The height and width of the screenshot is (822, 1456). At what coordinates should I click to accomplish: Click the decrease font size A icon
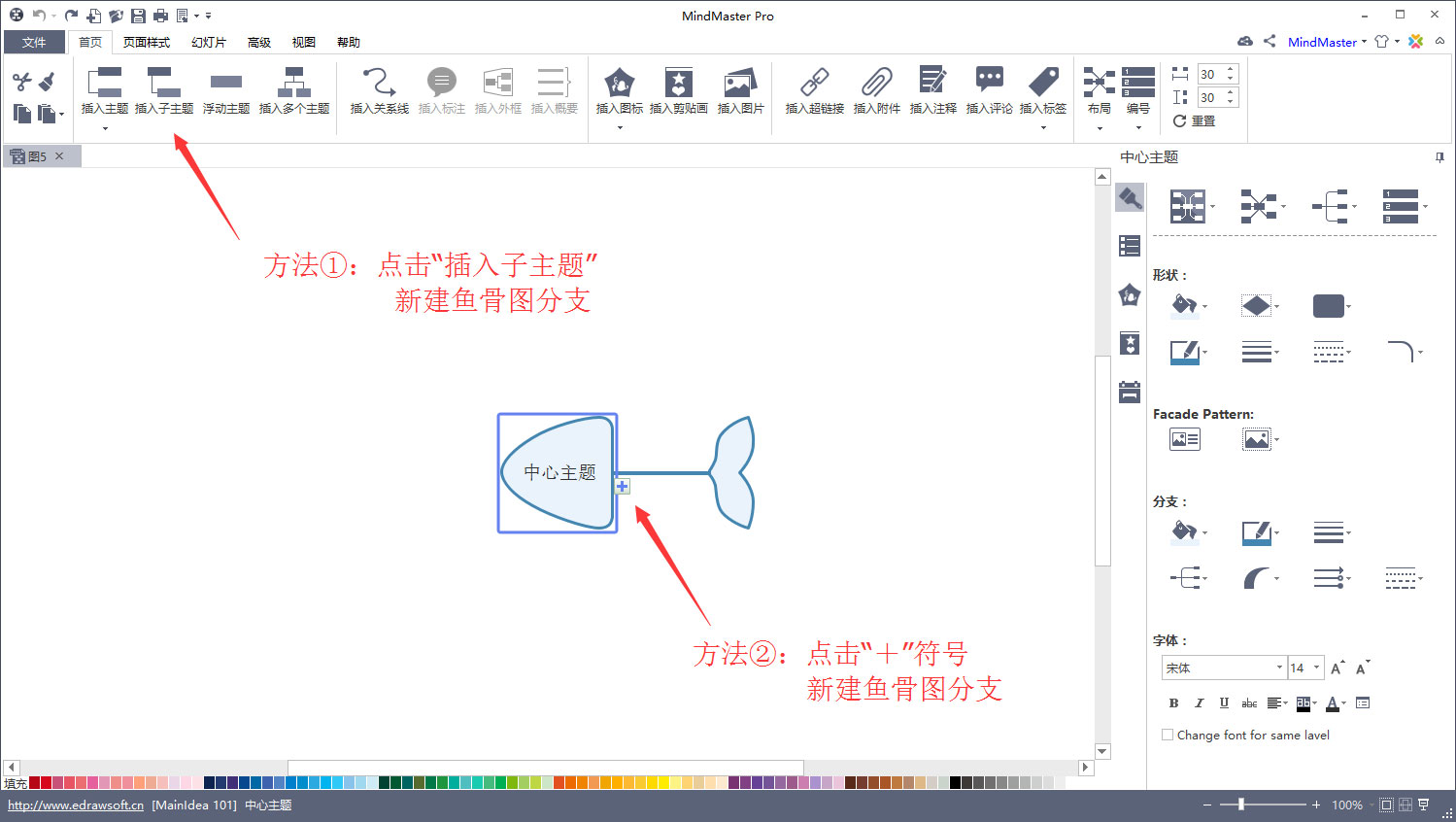click(x=1363, y=668)
